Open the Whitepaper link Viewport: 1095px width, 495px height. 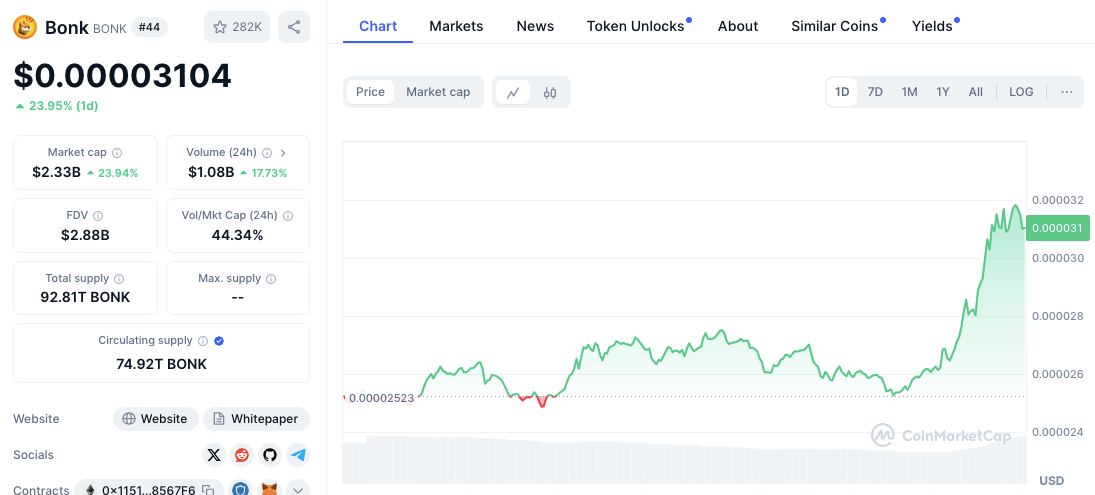(256, 419)
